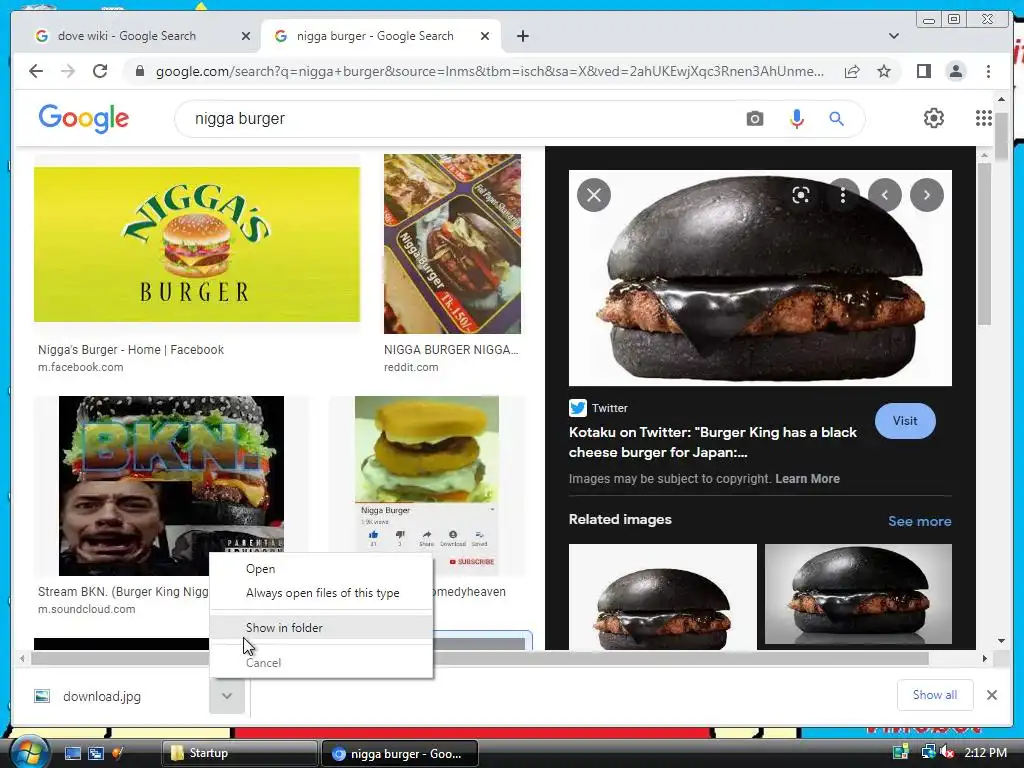
Task: Open Google apps grid
Action: point(983,118)
